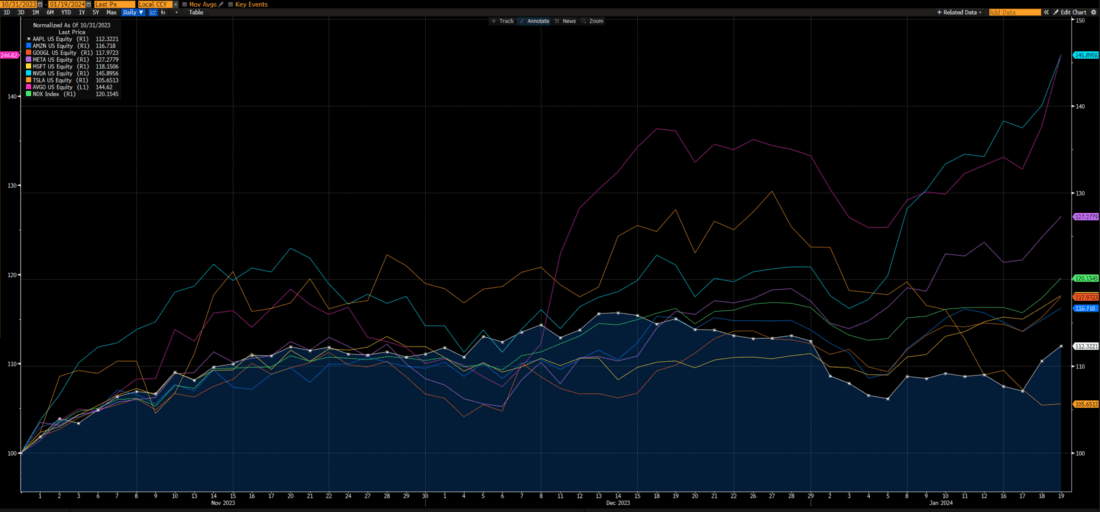
Task: Open the Daily periodicity dropdown
Action: pos(133,13)
